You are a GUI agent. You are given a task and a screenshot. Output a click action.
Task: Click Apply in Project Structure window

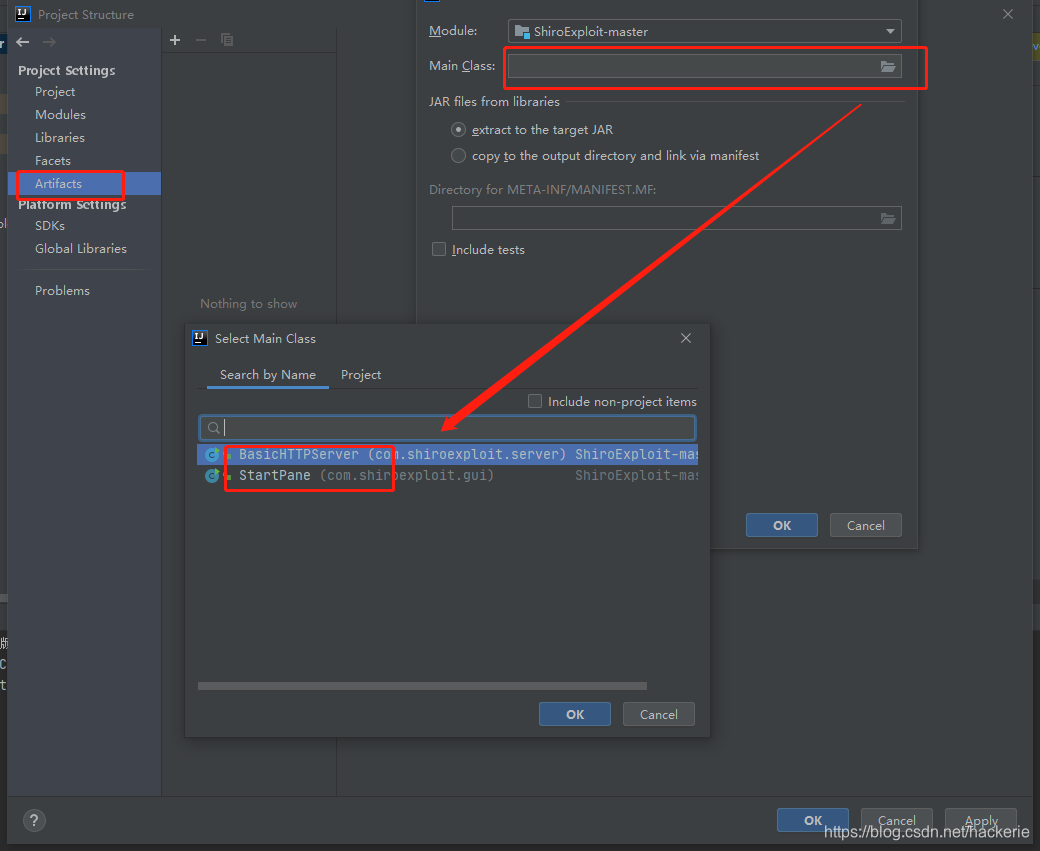981,820
